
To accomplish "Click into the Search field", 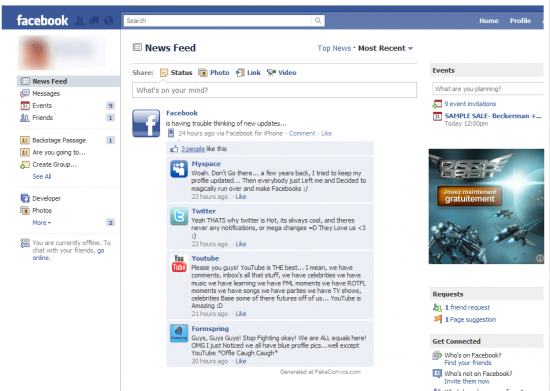I will tap(217, 21).
